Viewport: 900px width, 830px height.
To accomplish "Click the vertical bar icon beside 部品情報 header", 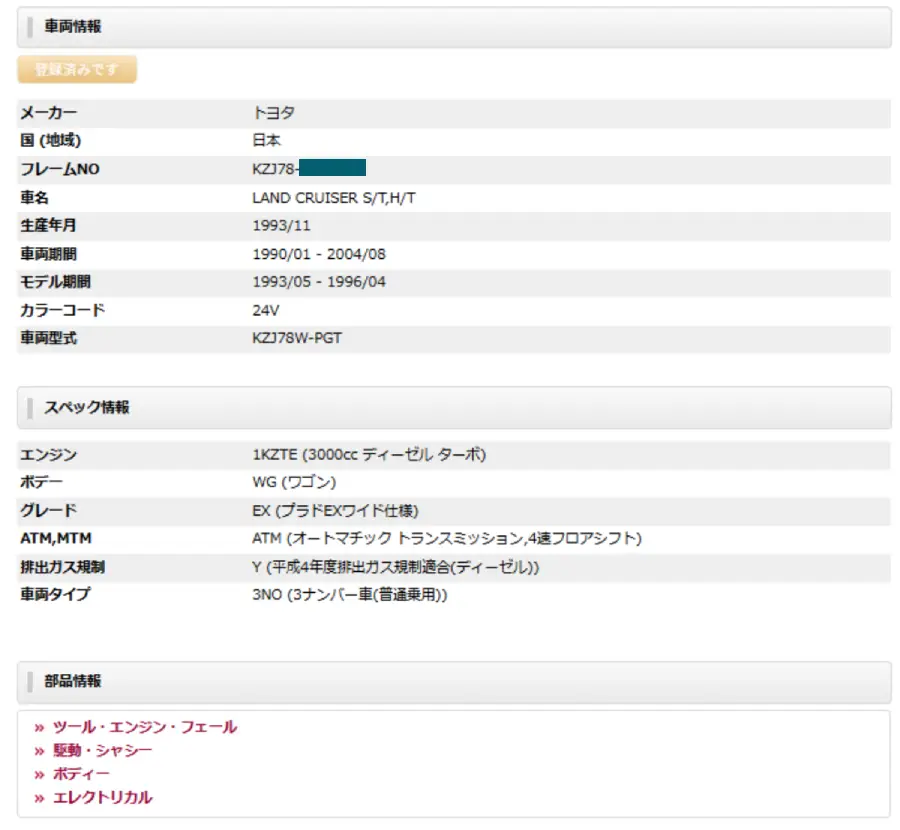I will 30,681.
